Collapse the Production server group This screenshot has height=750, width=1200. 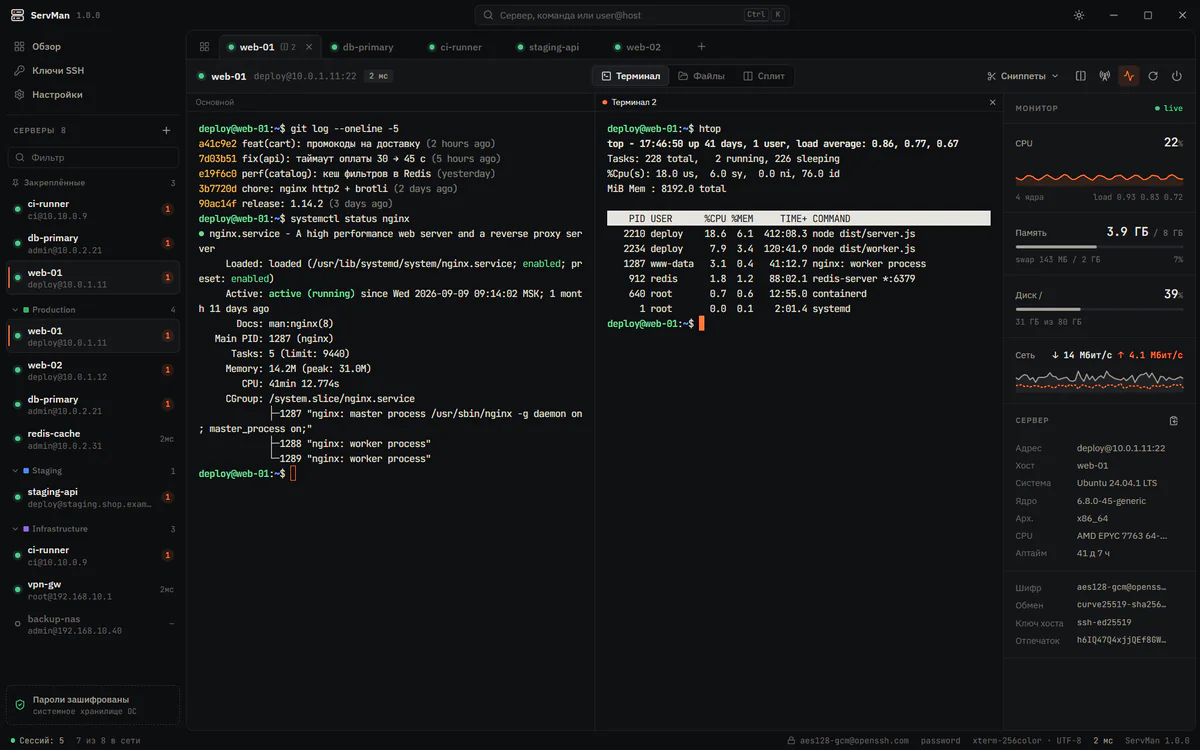93,310
